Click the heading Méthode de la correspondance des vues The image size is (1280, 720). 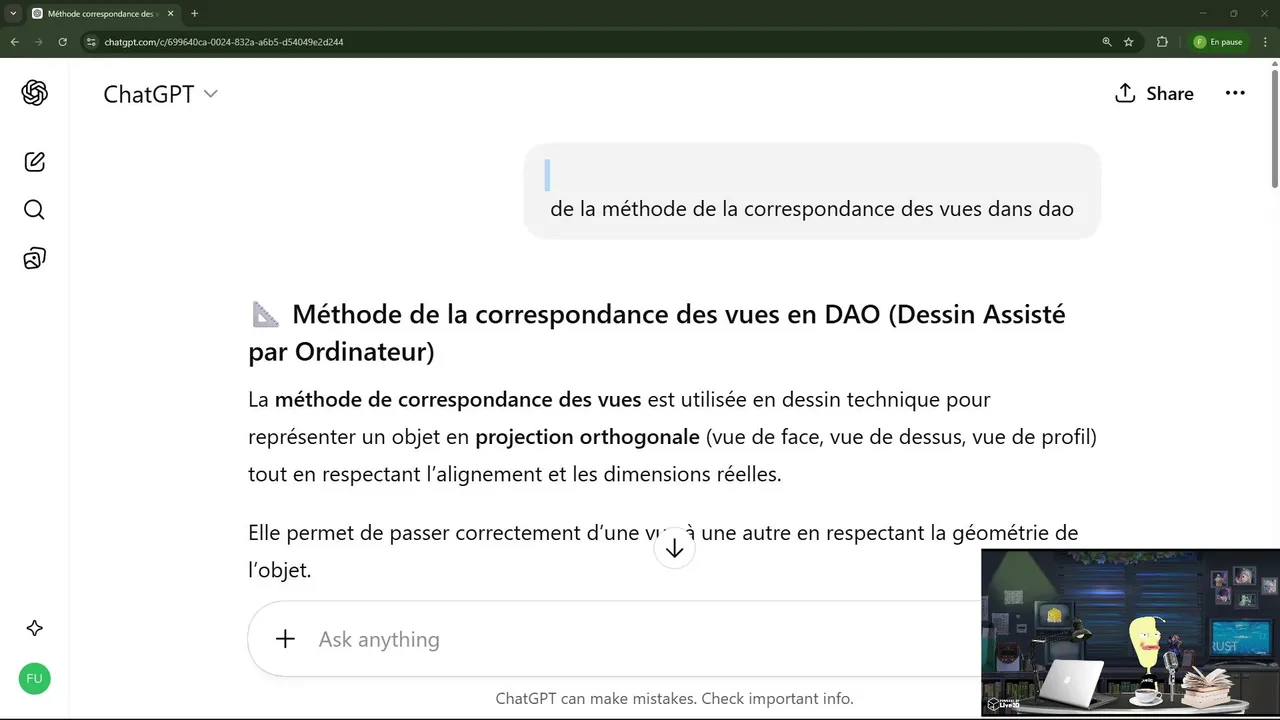tap(657, 333)
